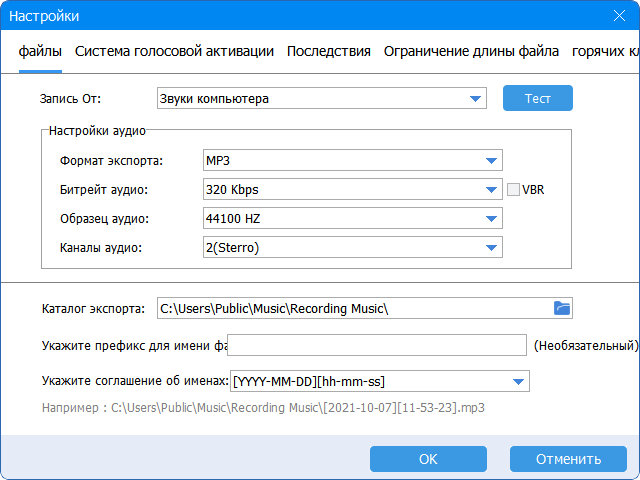Screen dimensions: 640x480
Task: Open the Каналы аудио 2(Sterro) dropdown
Action: click(x=490, y=248)
